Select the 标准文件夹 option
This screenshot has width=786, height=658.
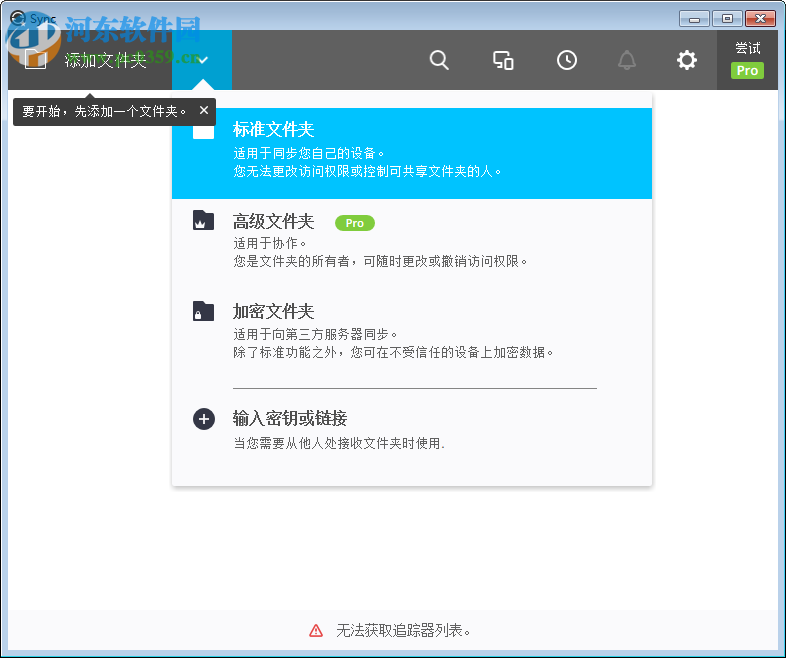point(412,153)
